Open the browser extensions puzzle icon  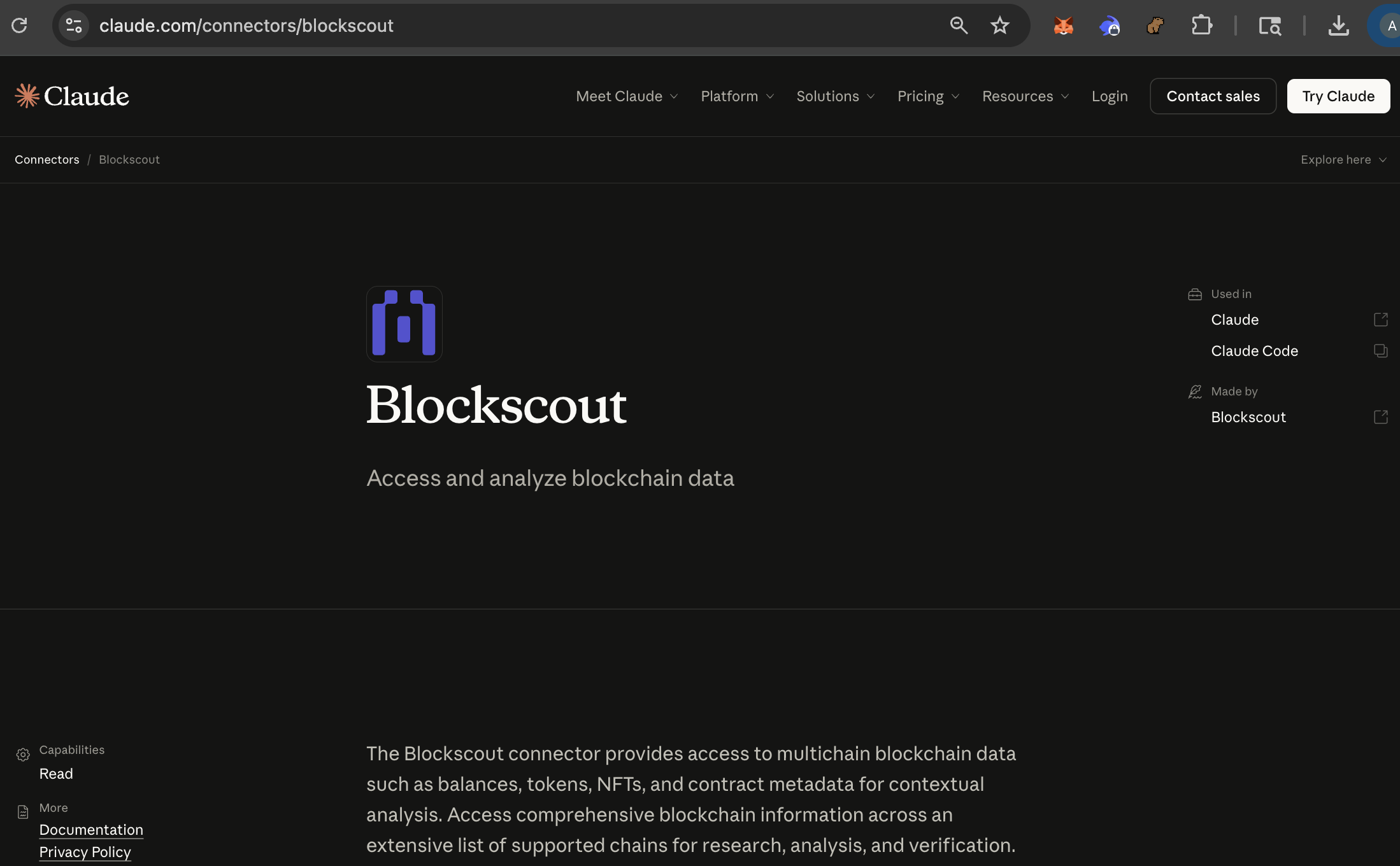click(1203, 25)
